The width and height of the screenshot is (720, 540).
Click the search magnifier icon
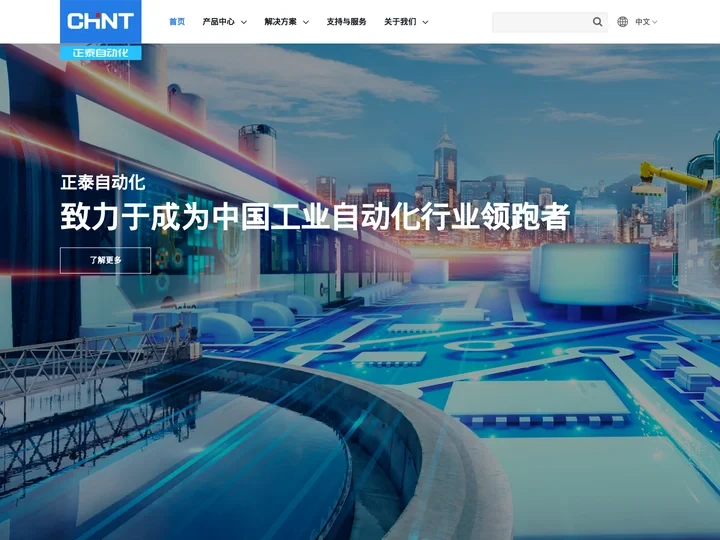coord(597,22)
